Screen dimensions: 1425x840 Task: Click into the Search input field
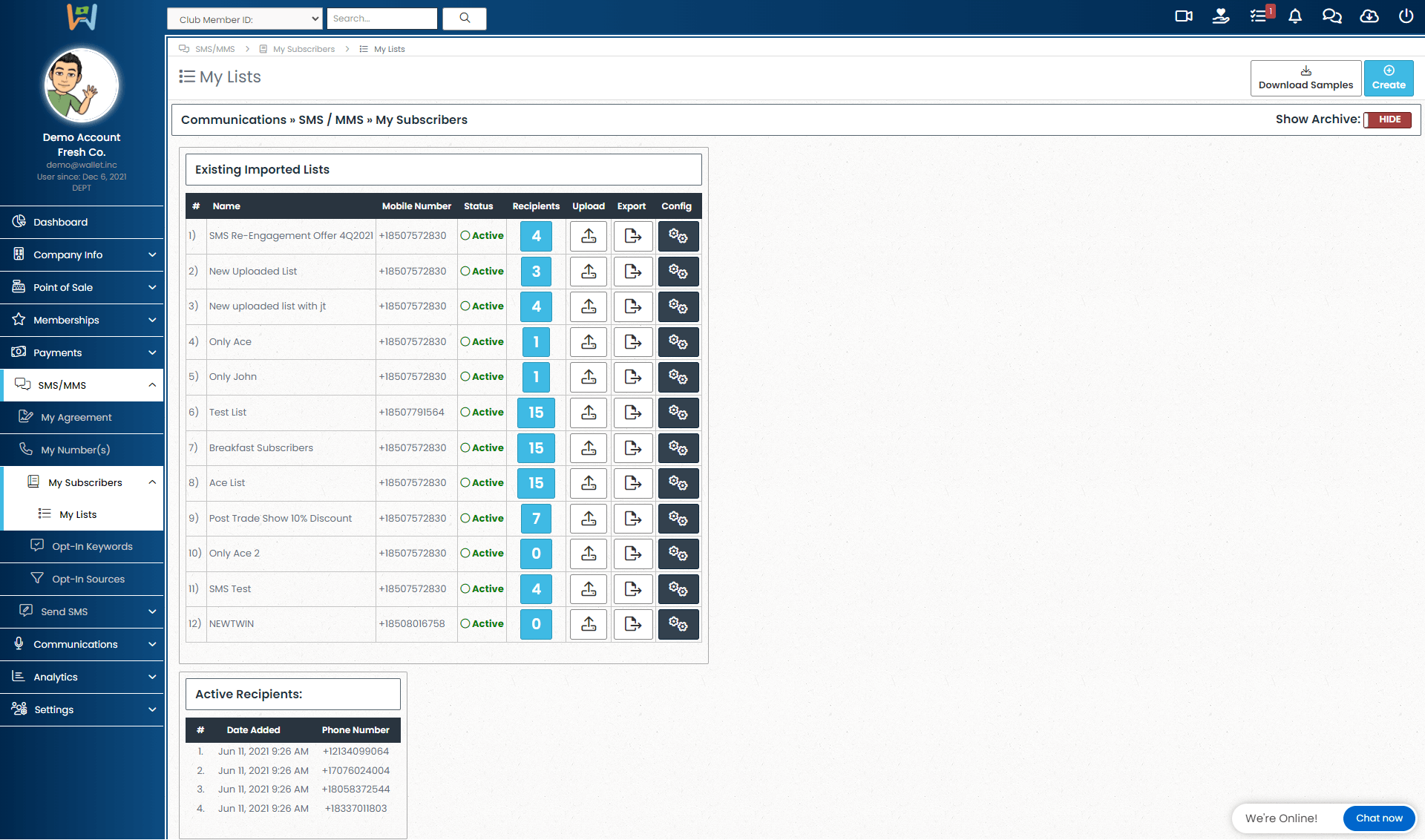click(x=381, y=19)
